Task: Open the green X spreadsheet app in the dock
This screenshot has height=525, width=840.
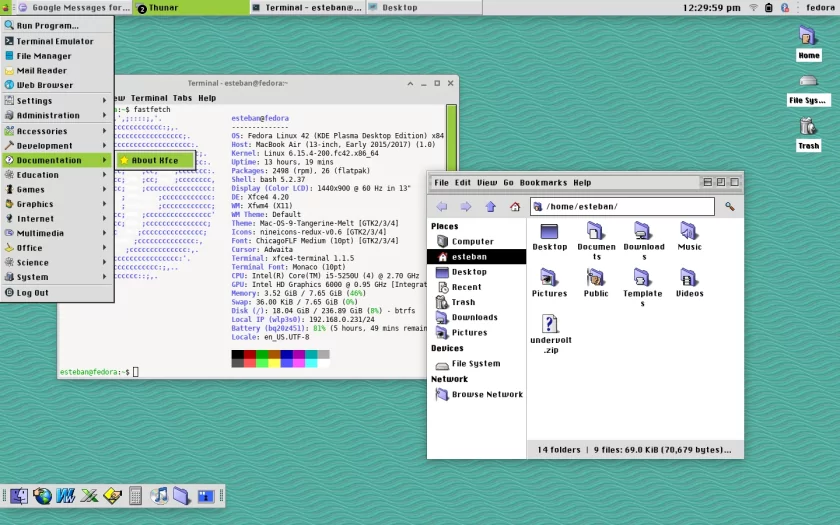Action: coord(89,496)
